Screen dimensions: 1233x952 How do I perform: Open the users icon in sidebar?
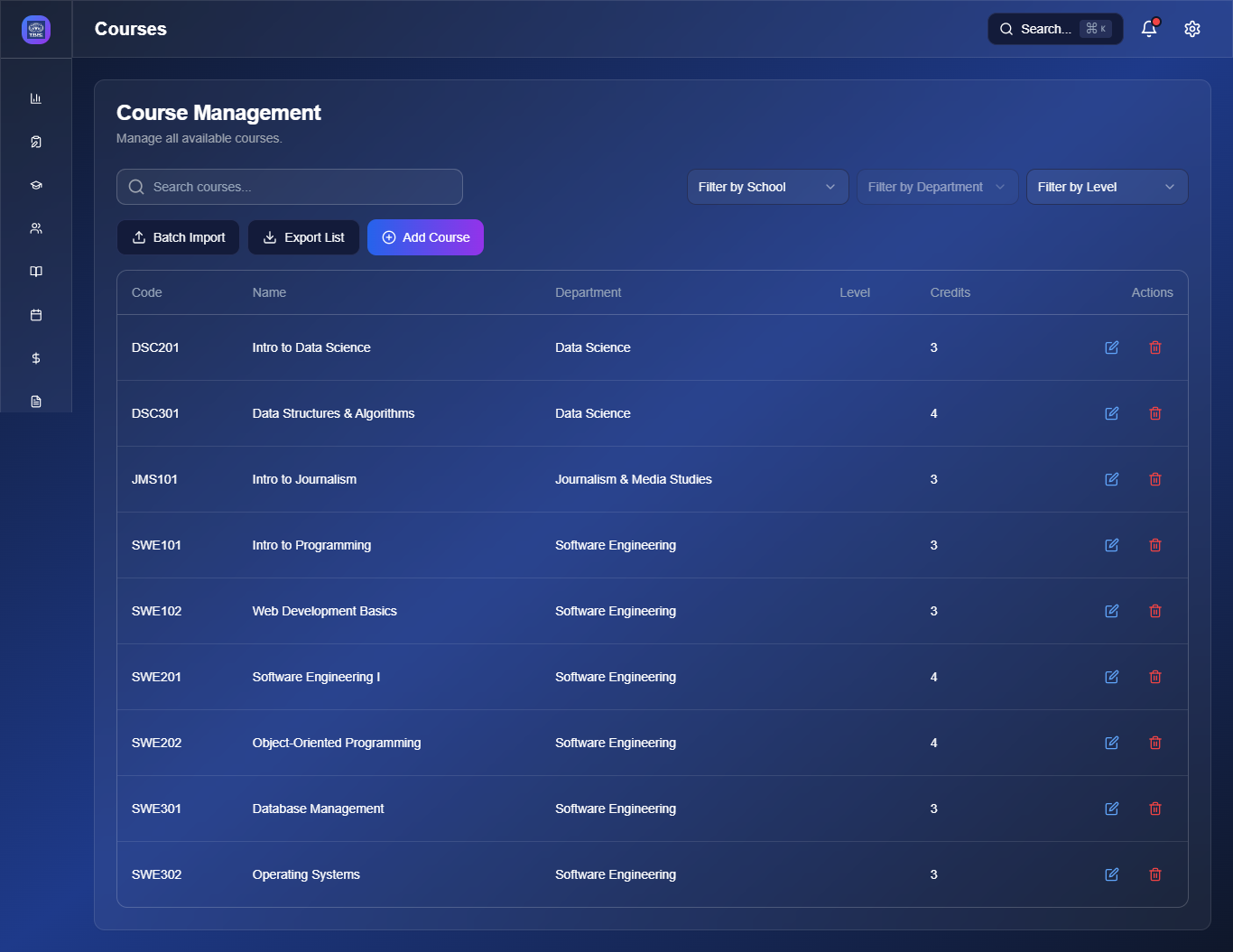point(36,228)
